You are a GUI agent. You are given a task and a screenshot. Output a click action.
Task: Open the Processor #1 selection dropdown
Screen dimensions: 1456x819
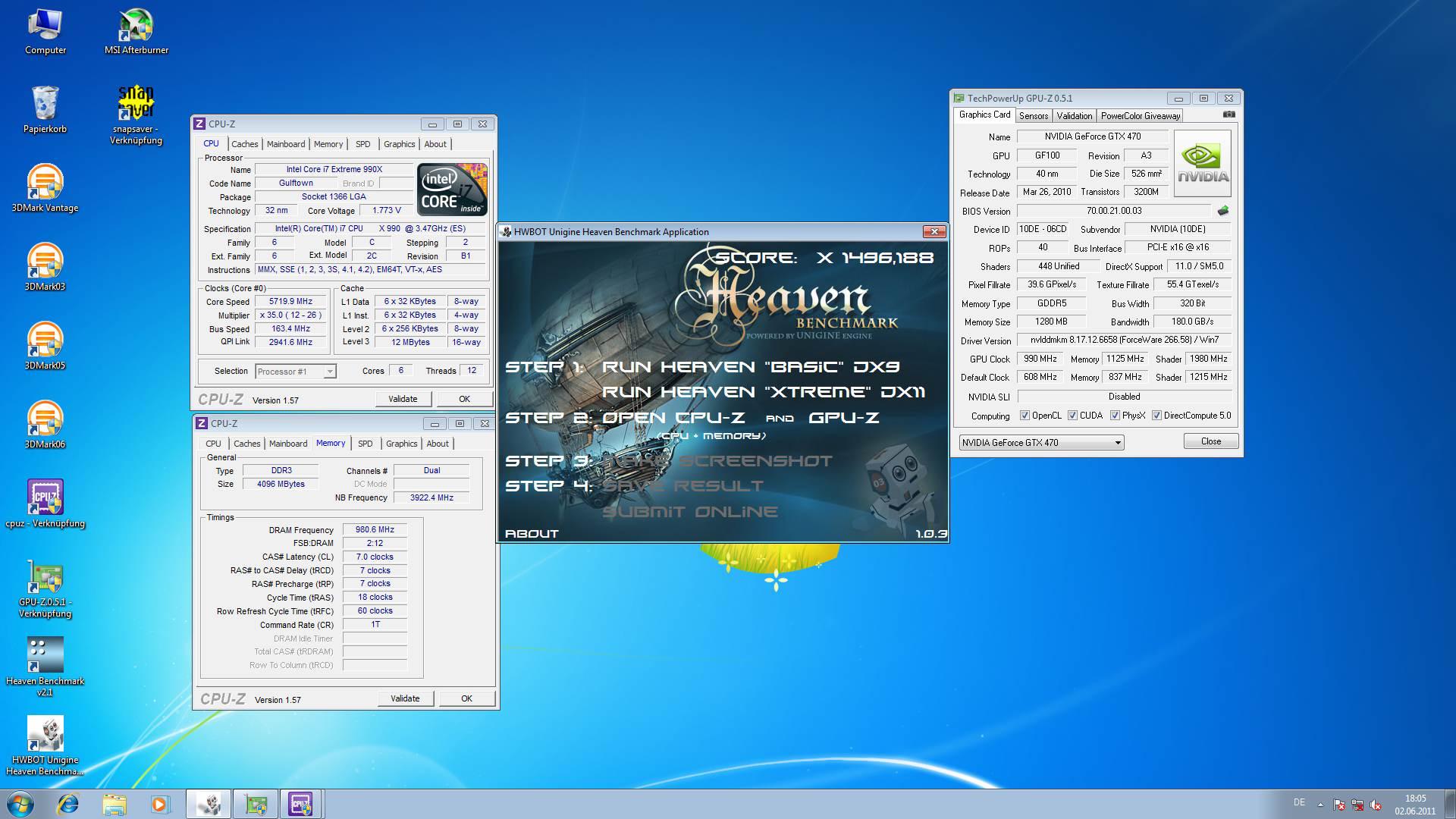click(296, 372)
